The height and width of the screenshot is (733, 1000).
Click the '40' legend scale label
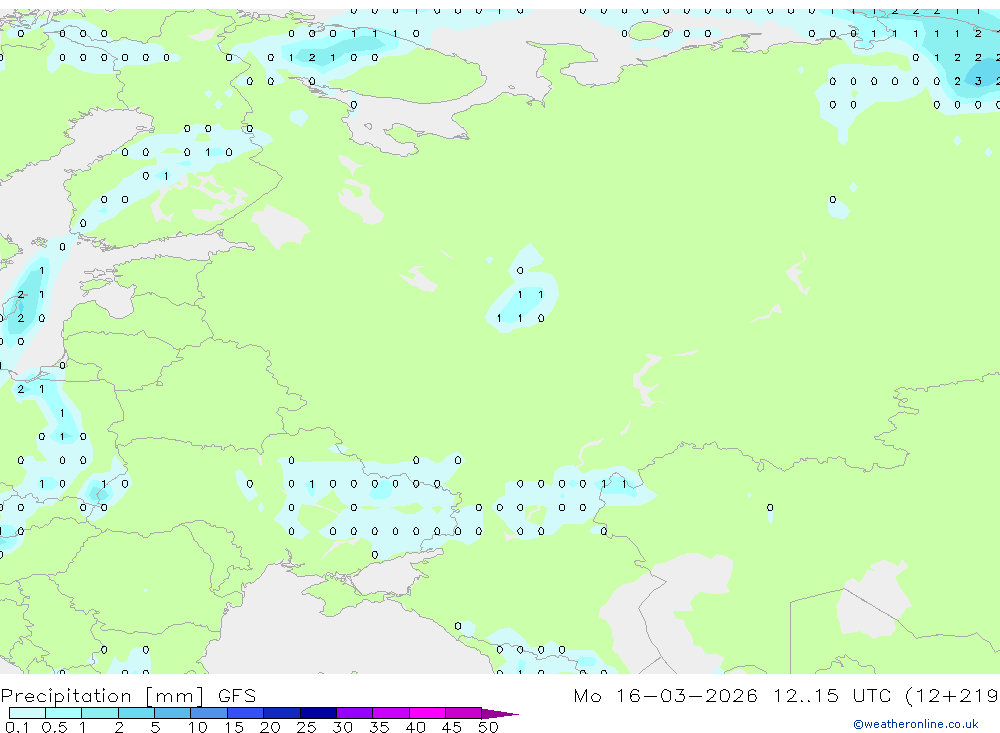[x=416, y=727]
